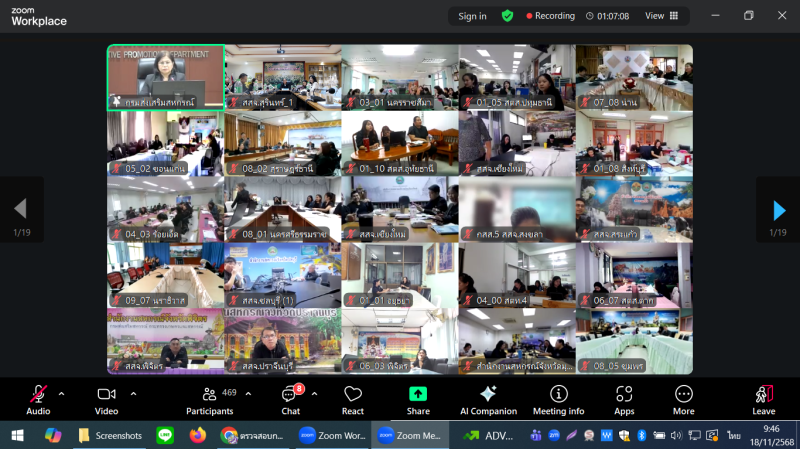The height and width of the screenshot is (449, 800).
Task: Open the More options menu
Action: [684, 397]
